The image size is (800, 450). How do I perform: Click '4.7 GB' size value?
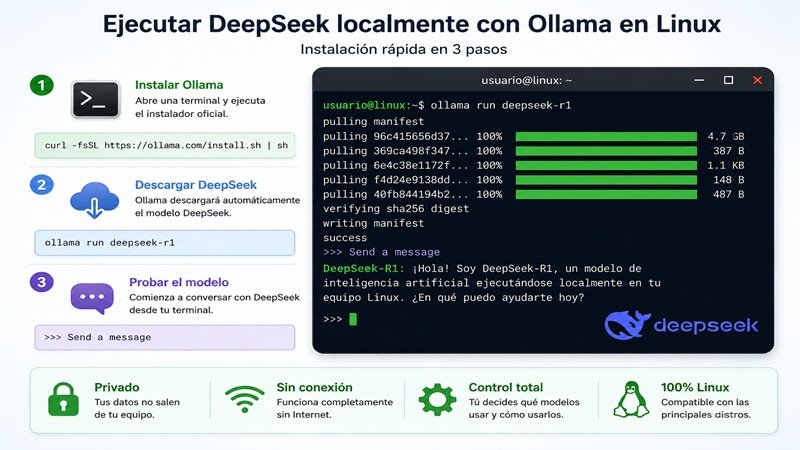(726, 136)
